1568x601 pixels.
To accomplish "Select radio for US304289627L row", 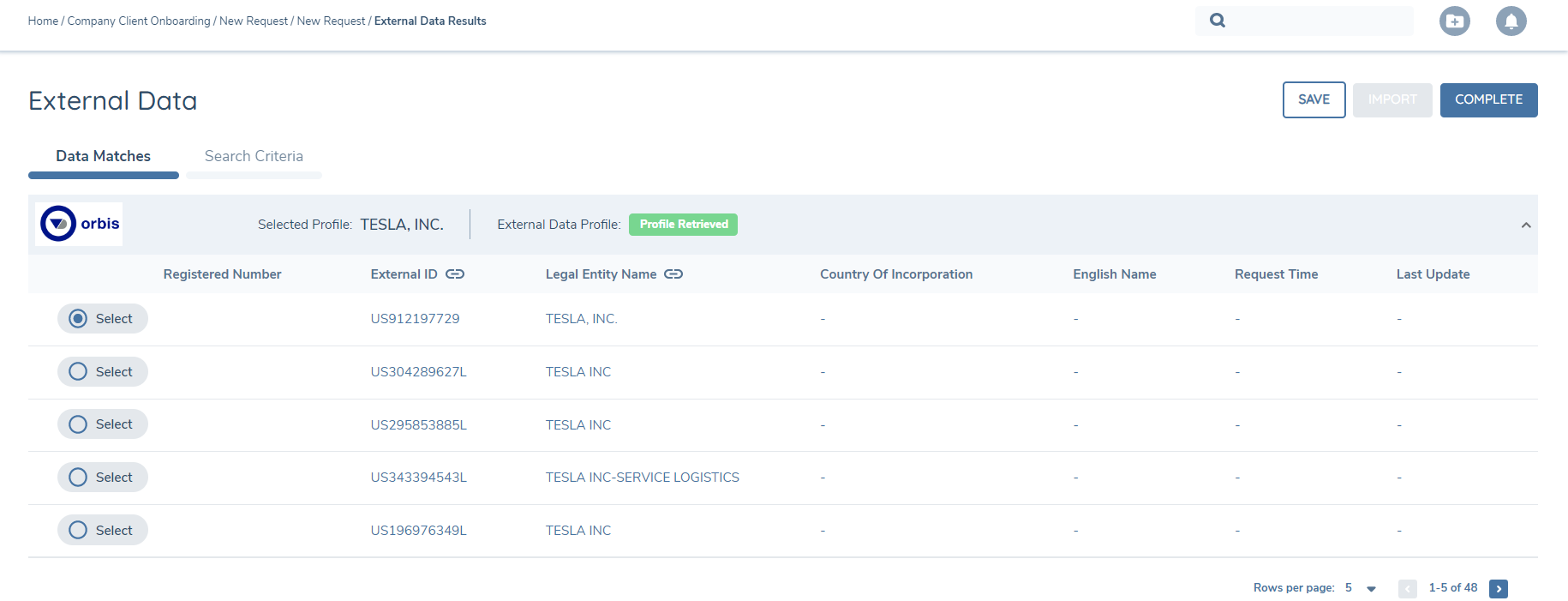I will (x=78, y=371).
